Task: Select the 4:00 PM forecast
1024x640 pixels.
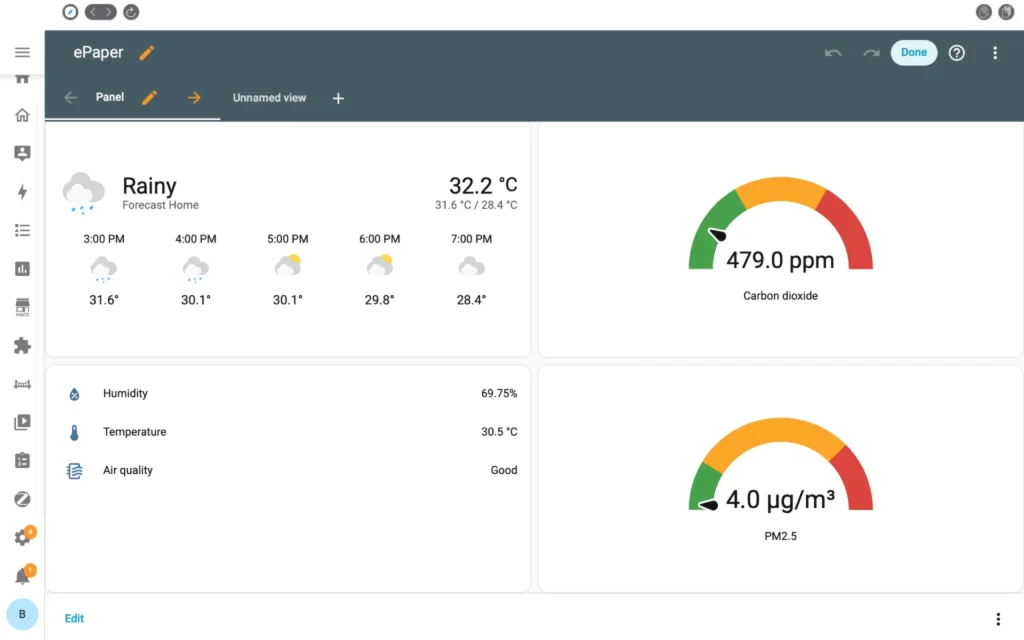Action: (x=195, y=269)
